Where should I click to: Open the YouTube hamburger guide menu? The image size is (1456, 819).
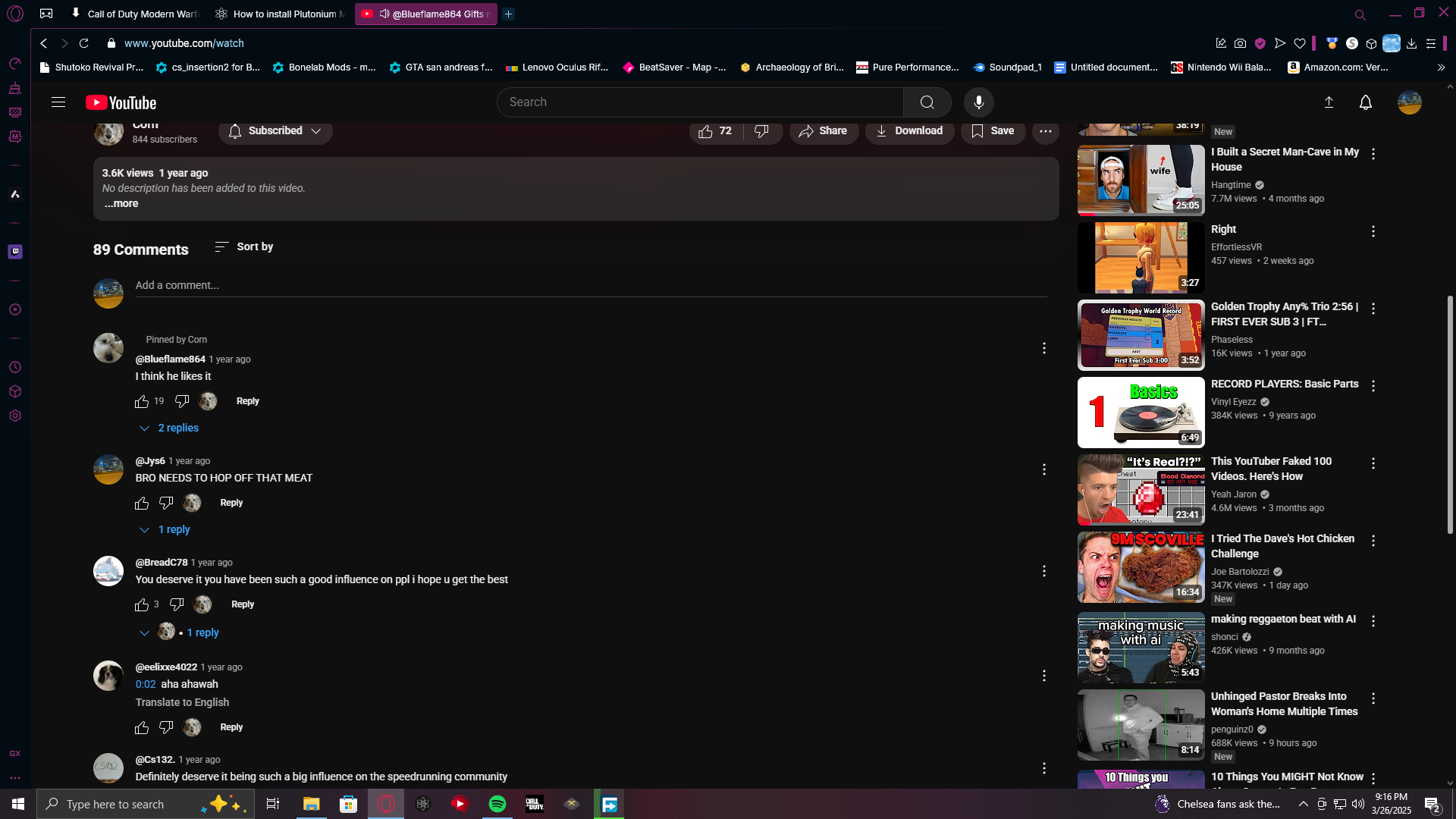pos(58,102)
